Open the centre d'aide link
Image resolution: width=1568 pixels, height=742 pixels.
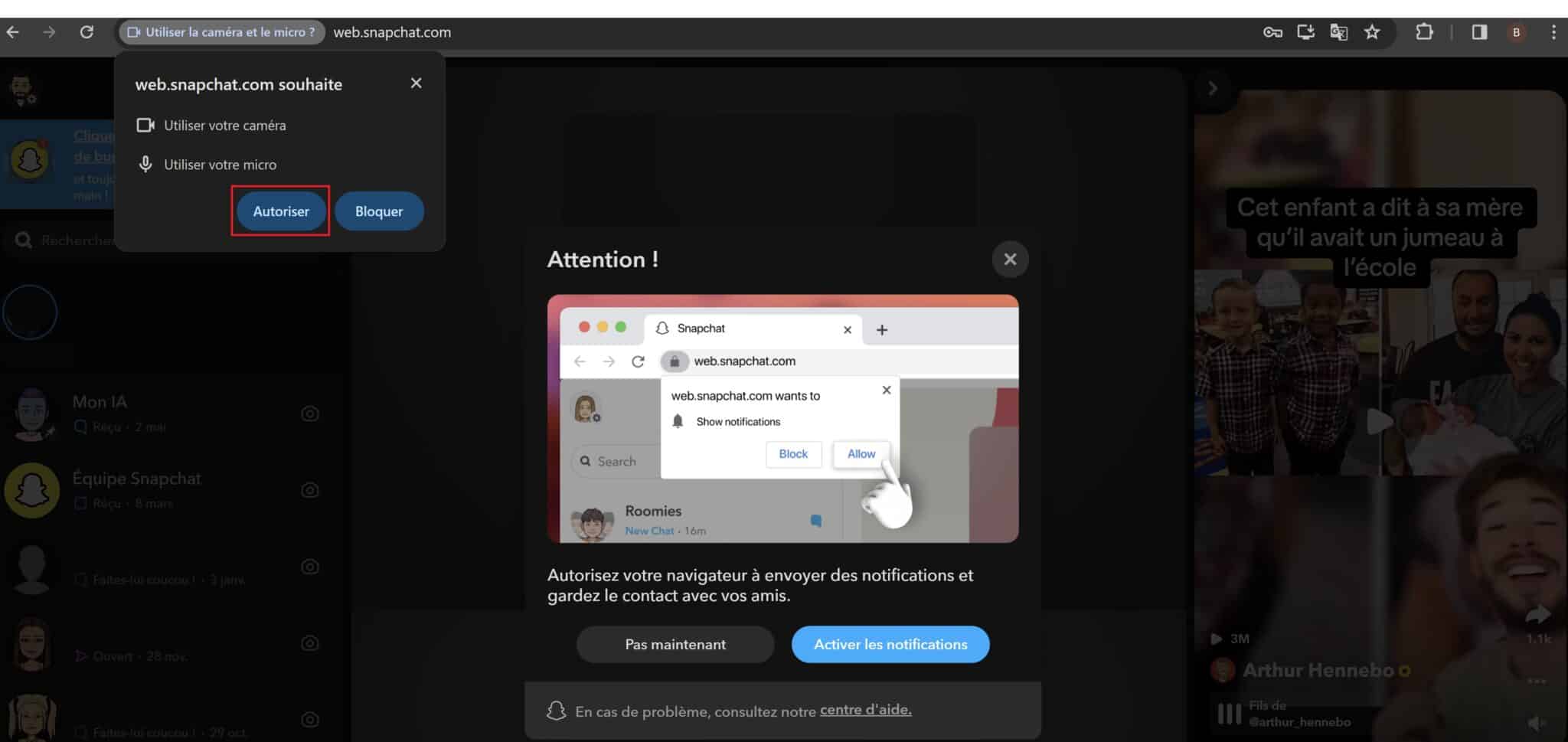(x=865, y=710)
